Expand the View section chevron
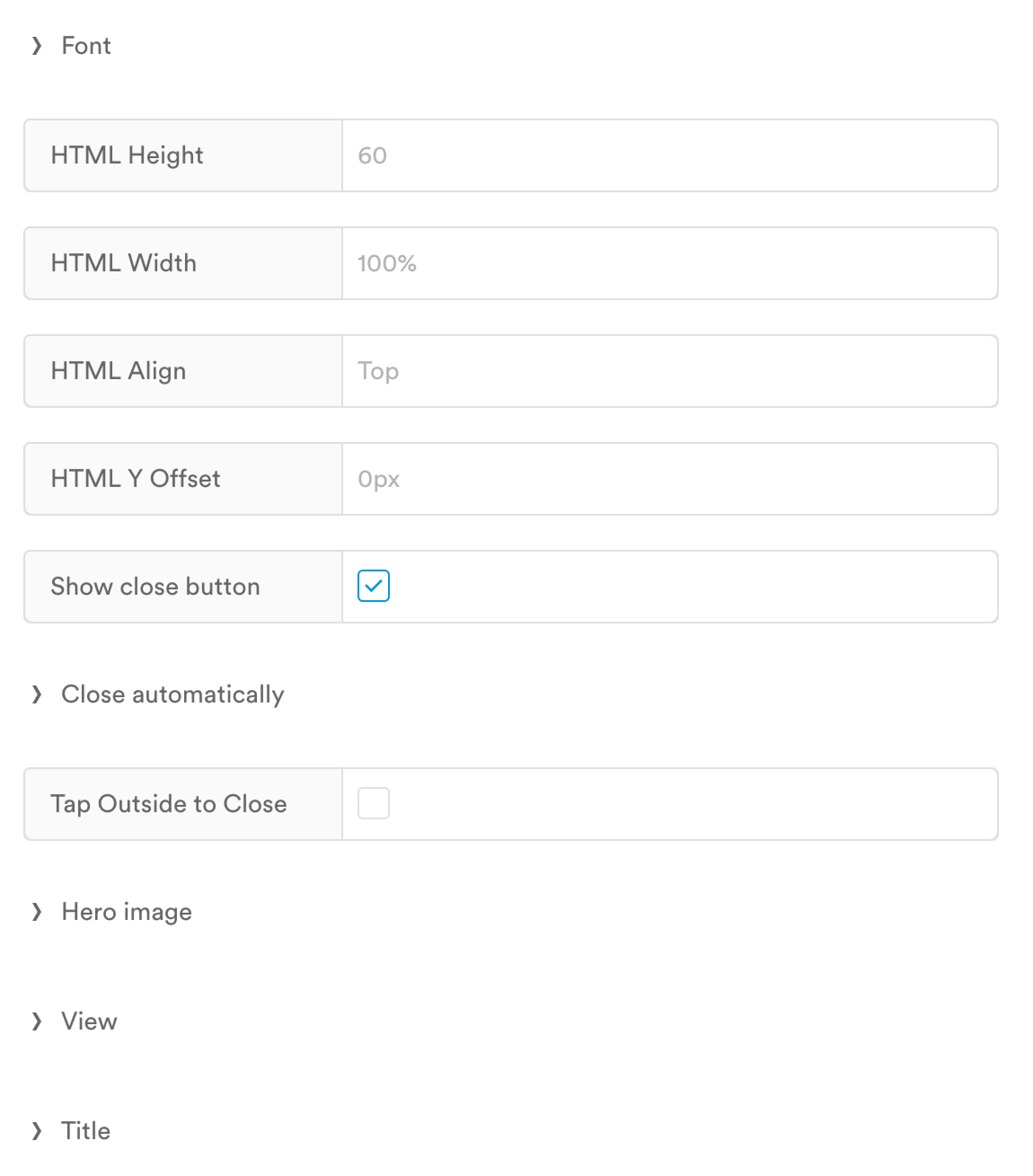 pyautogui.click(x=37, y=1021)
